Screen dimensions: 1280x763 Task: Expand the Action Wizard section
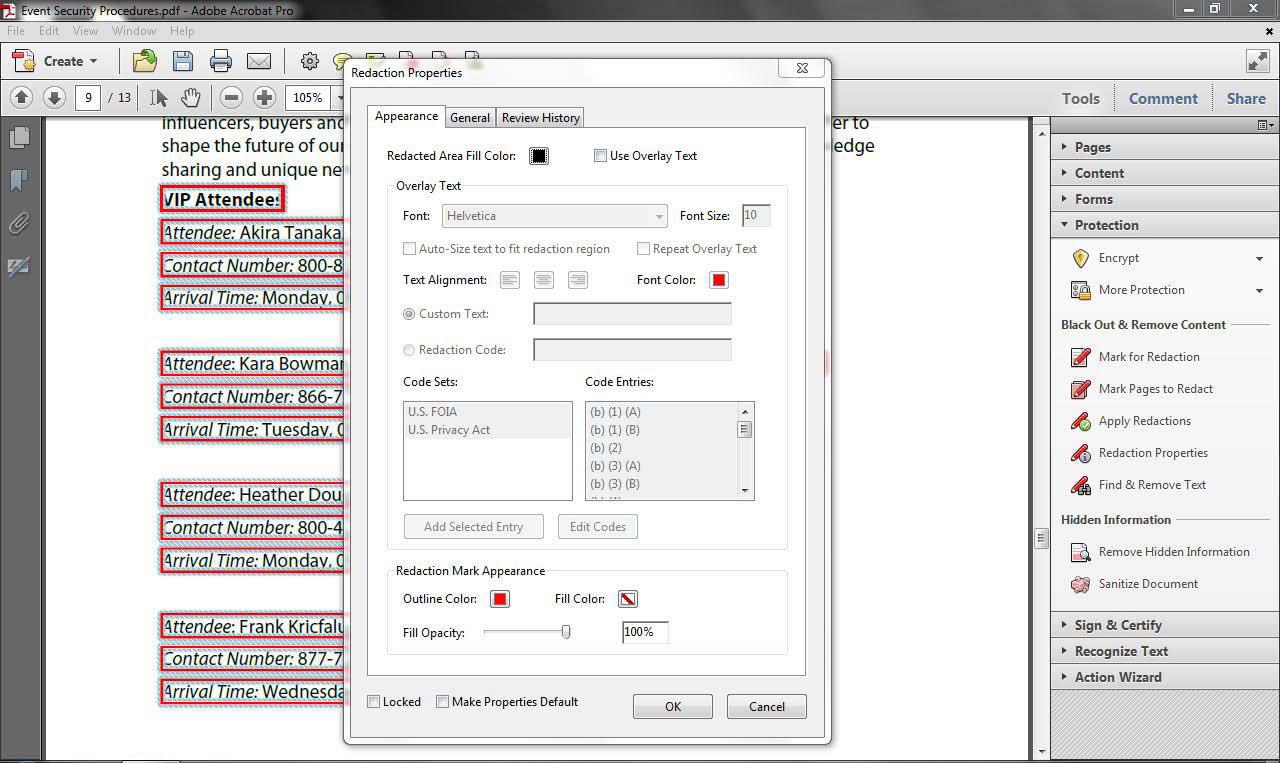(x=1165, y=677)
